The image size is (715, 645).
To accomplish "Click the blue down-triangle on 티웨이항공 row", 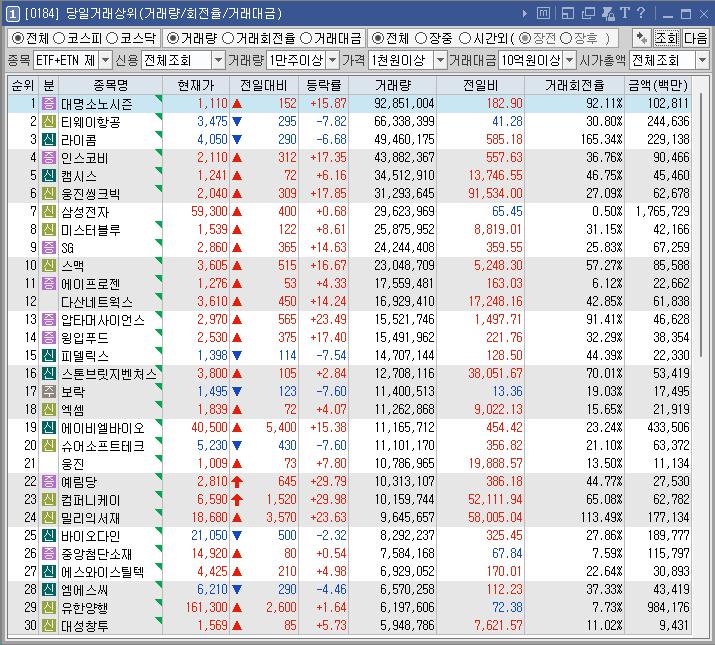I will point(237,122).
